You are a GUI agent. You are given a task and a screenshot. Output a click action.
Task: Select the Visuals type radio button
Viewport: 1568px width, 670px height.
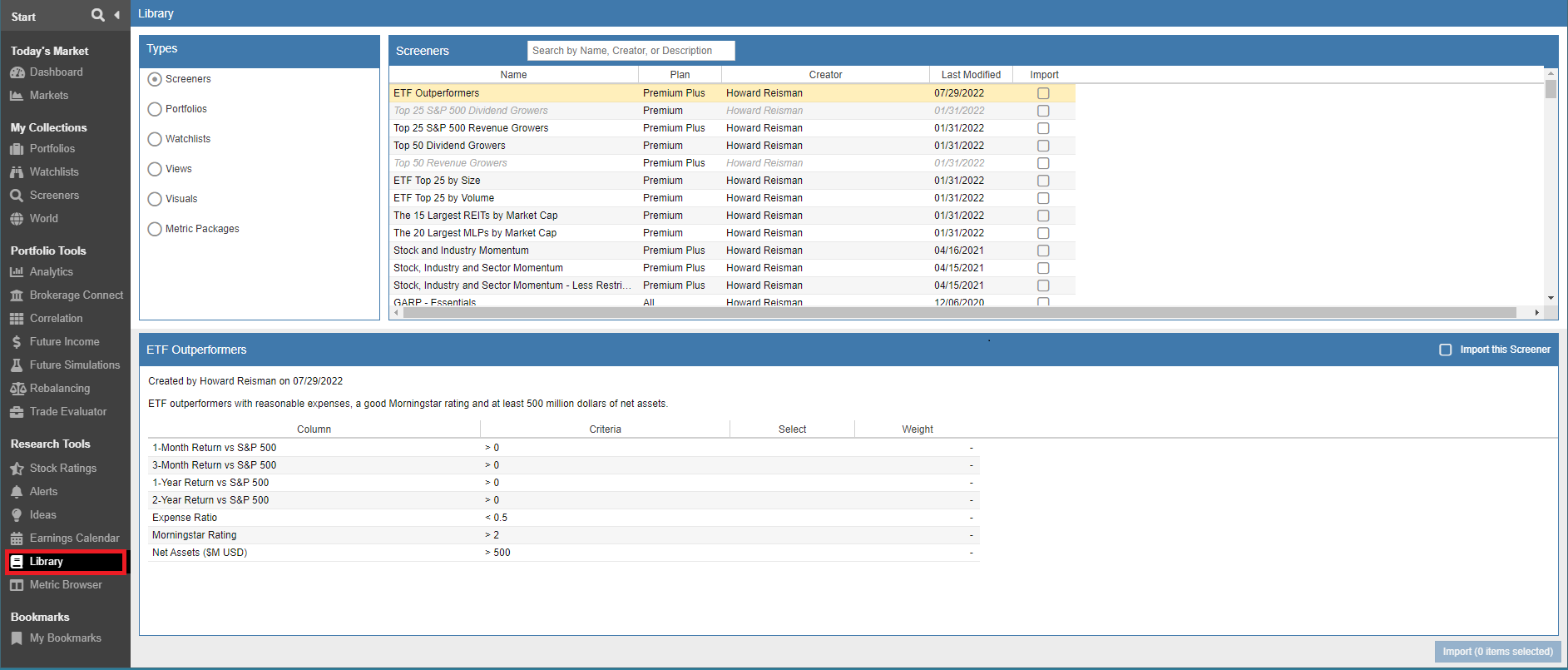[x=155, y=199]
